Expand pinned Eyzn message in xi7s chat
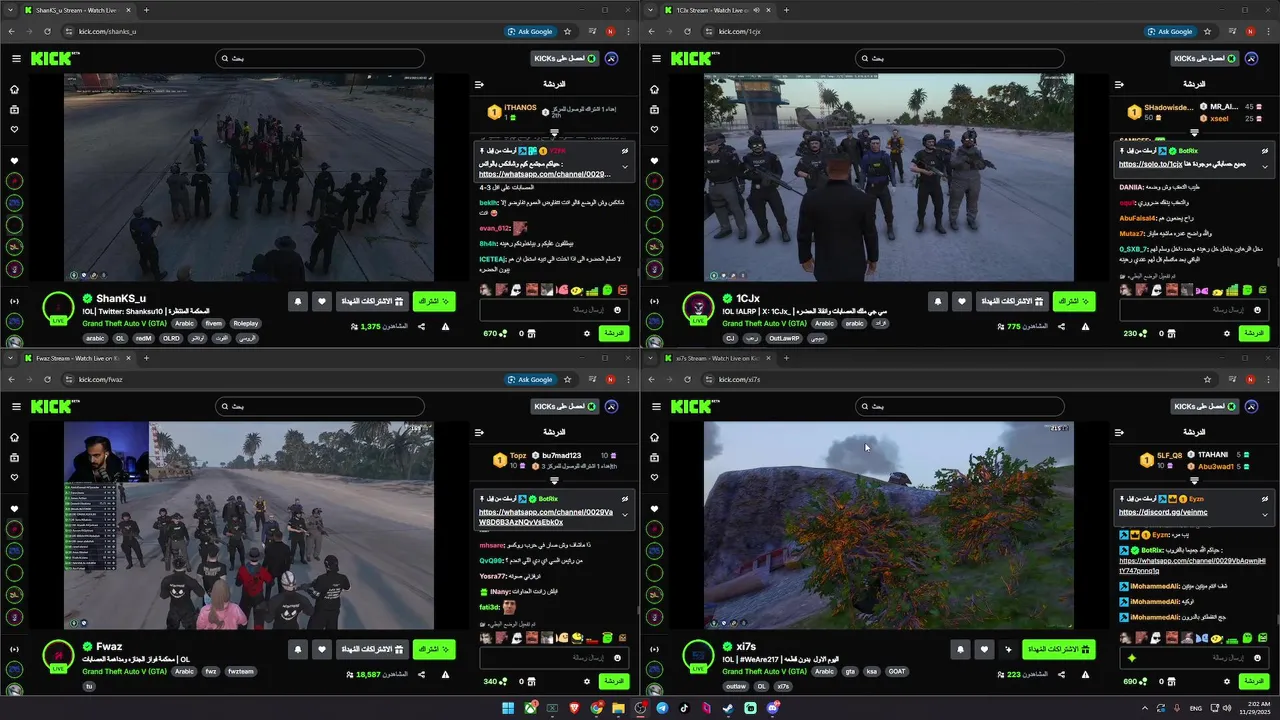The width and height of the screenshot is (1280, 720). [x=1265, y=513]
